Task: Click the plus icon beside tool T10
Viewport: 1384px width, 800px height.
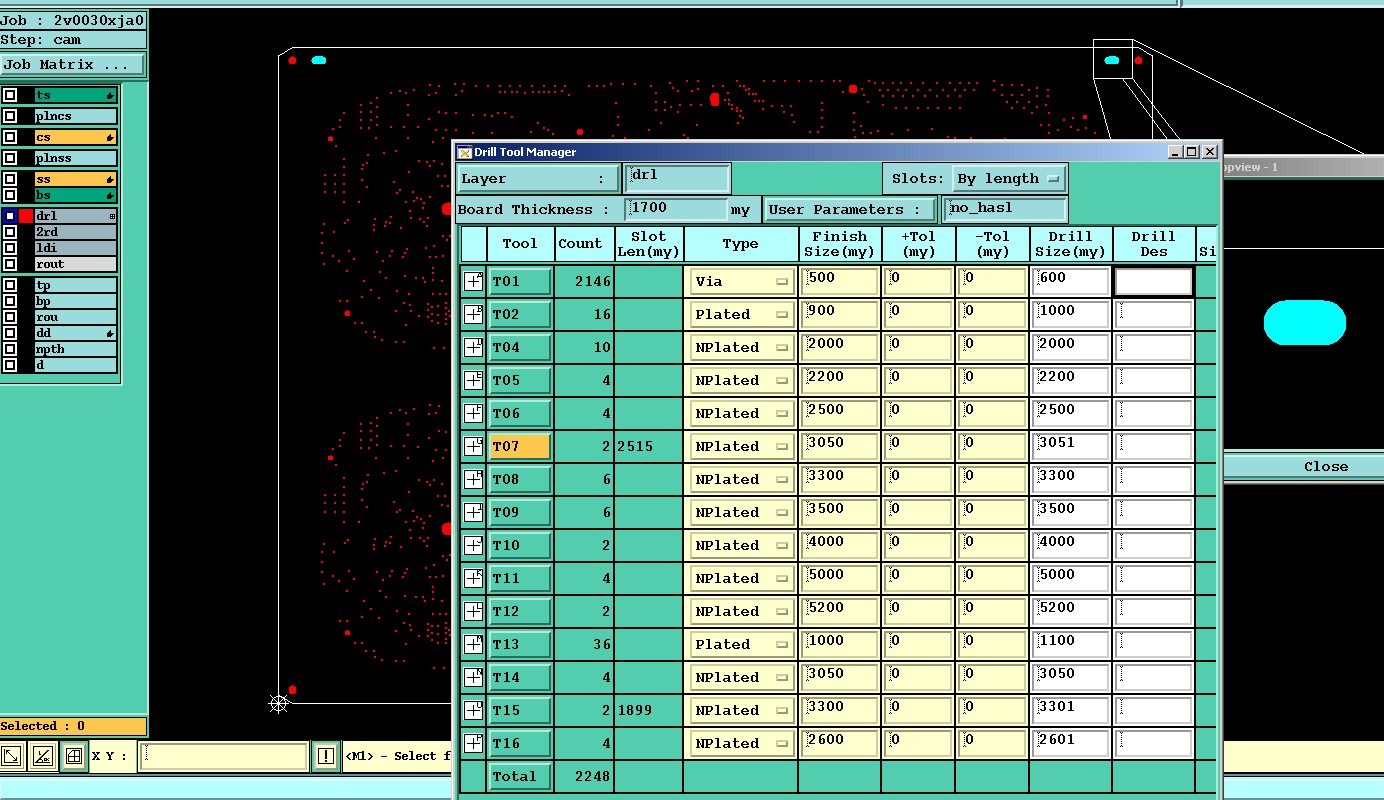Action: 473,545
